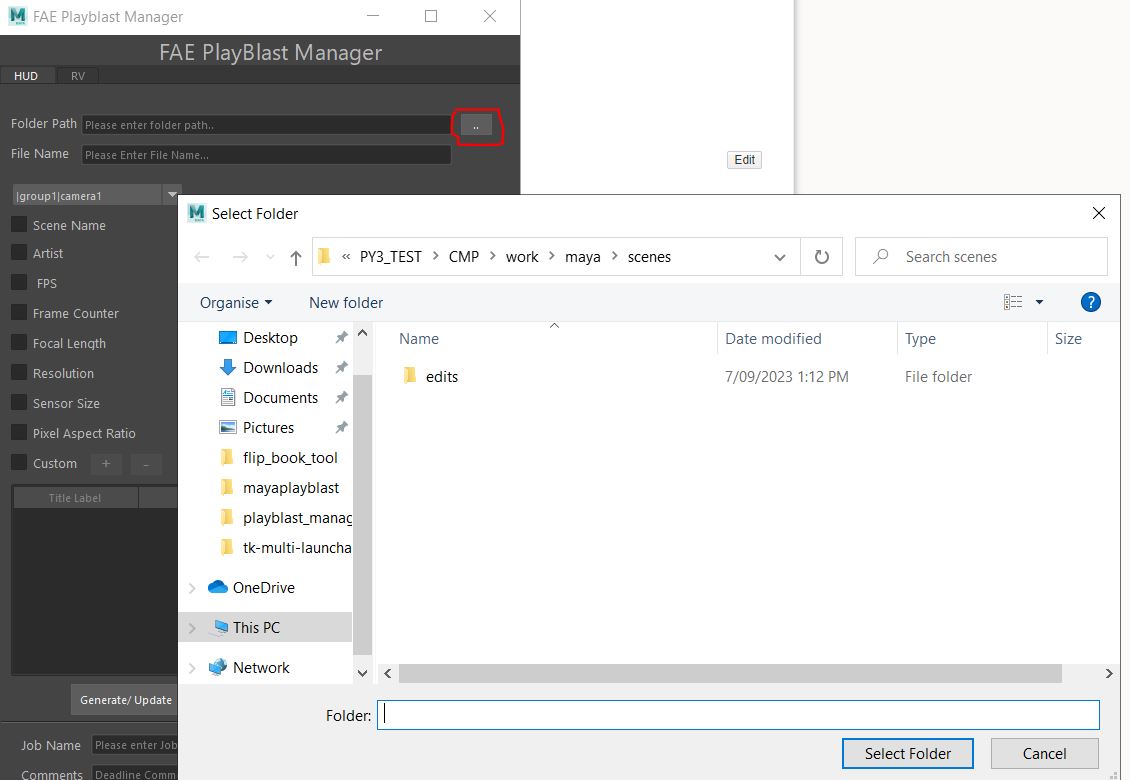Check the Sensor Size option
The width and height of the screenshot is (1130, 780).
coord(19,403)
